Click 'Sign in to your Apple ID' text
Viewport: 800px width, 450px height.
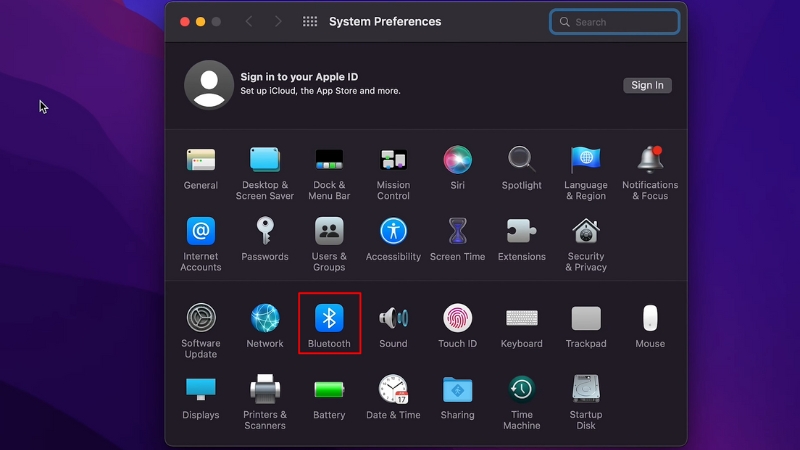299,77
